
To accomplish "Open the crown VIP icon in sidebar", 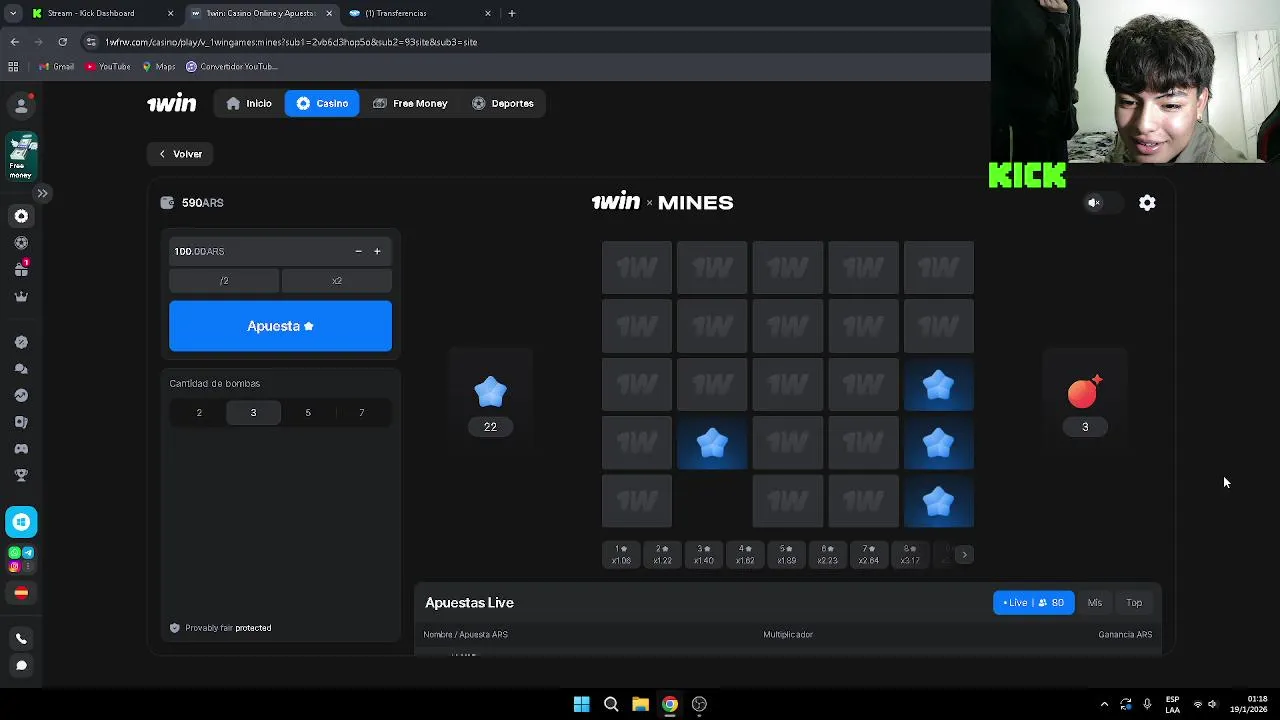I will point(21,296).
